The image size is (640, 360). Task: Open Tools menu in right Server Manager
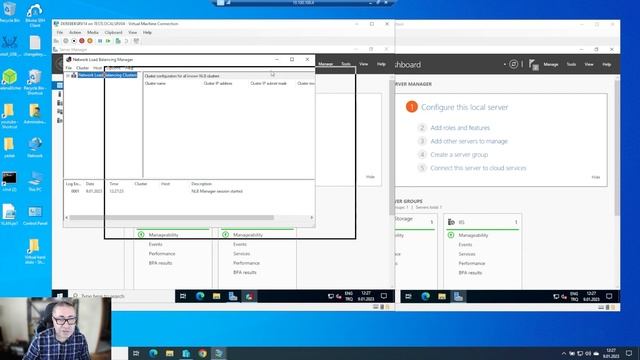click(x=571, y=64)
